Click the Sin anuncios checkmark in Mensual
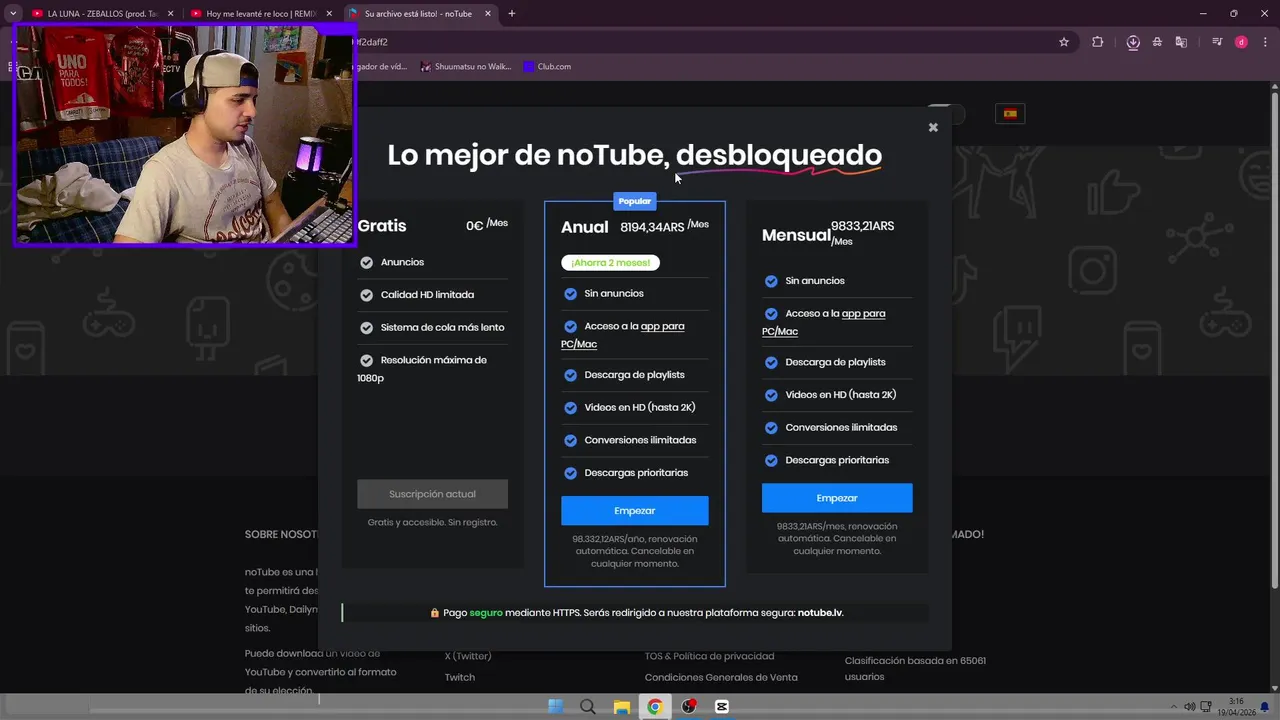 click(x=771, y=281)
